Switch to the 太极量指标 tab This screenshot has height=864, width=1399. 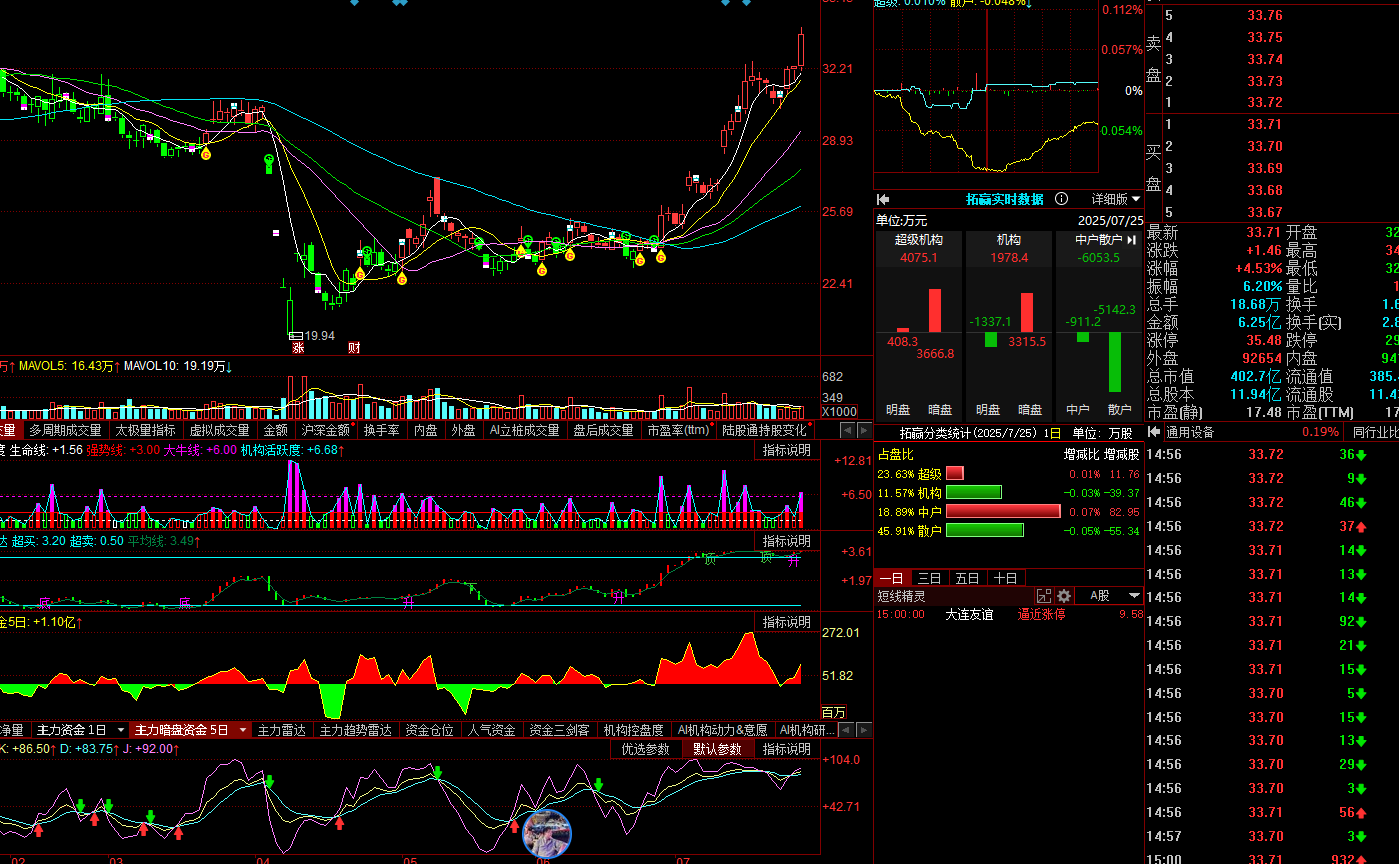[x=145, y=430]
